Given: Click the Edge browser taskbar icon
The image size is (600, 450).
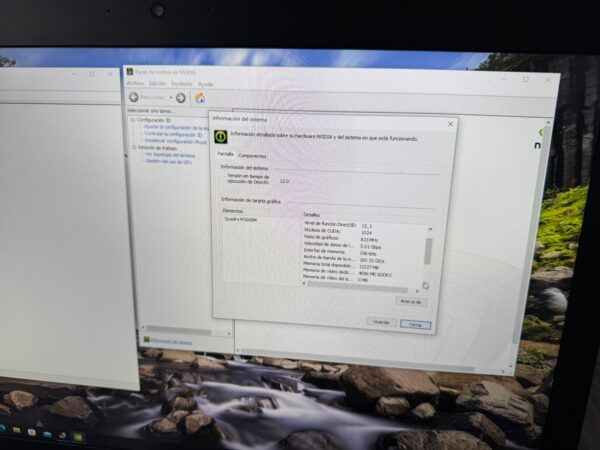Looking at the screenshot, I should click(x=2, y=428).
